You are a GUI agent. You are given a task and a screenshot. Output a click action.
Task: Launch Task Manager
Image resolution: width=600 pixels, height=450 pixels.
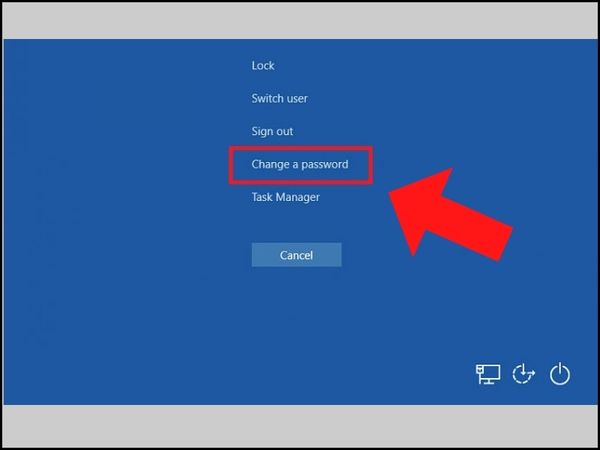pyautogui.click(x=285, y=197)
